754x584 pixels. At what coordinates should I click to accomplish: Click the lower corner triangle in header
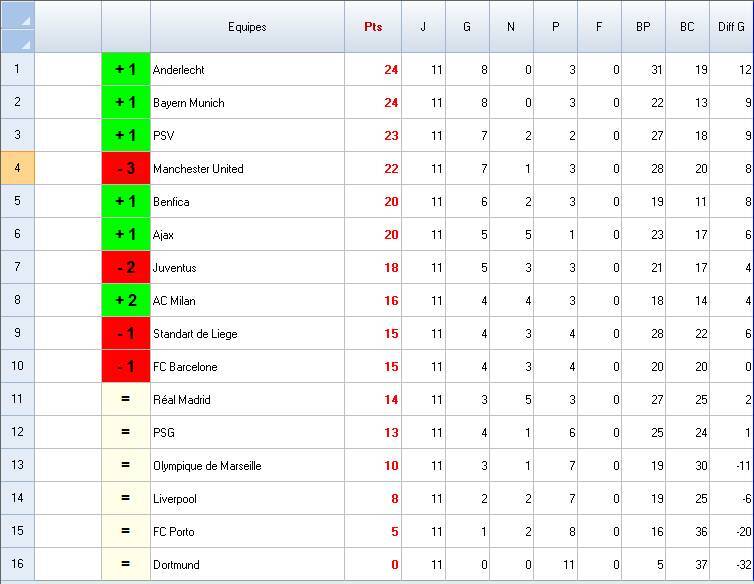18,40
